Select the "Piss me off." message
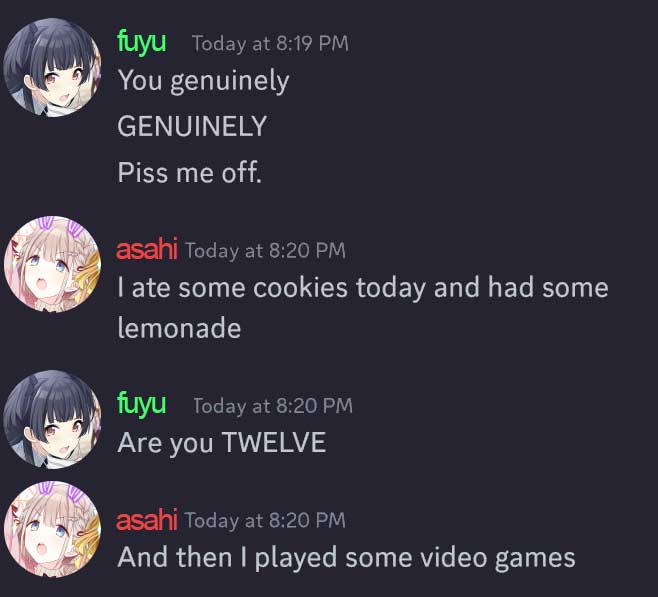Image resolution: width=658 pixels, height=597 pixels. click(190, 172)
